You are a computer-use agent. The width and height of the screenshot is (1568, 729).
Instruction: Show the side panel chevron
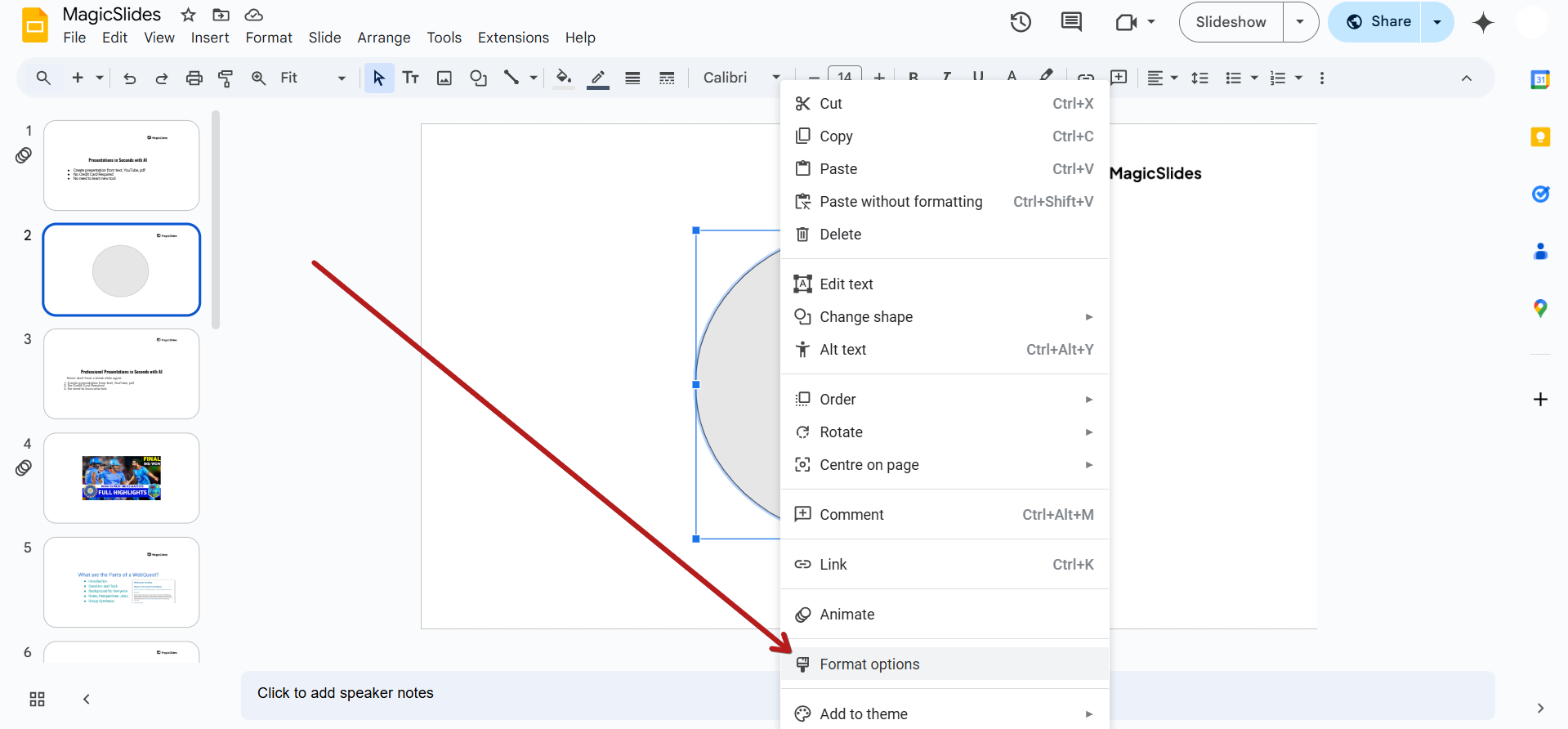click(1540, 708)
